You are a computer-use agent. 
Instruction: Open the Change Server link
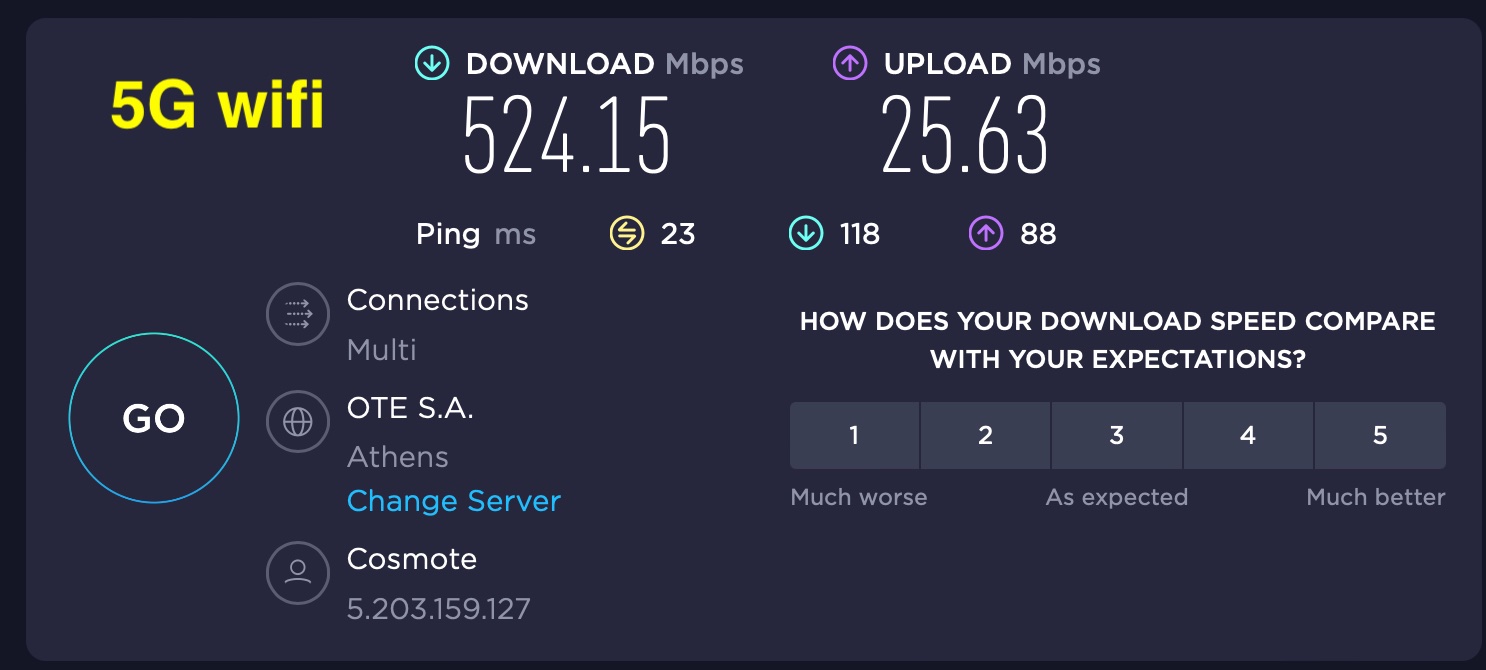tap(454, 501)
